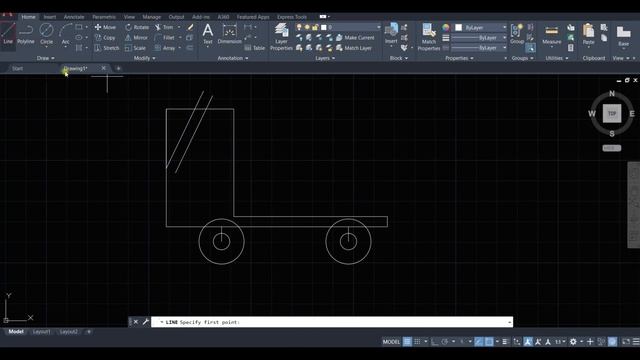The image size is (640, 360).
Task: Toggle snap mode in status bar
Action: [417, 342]
